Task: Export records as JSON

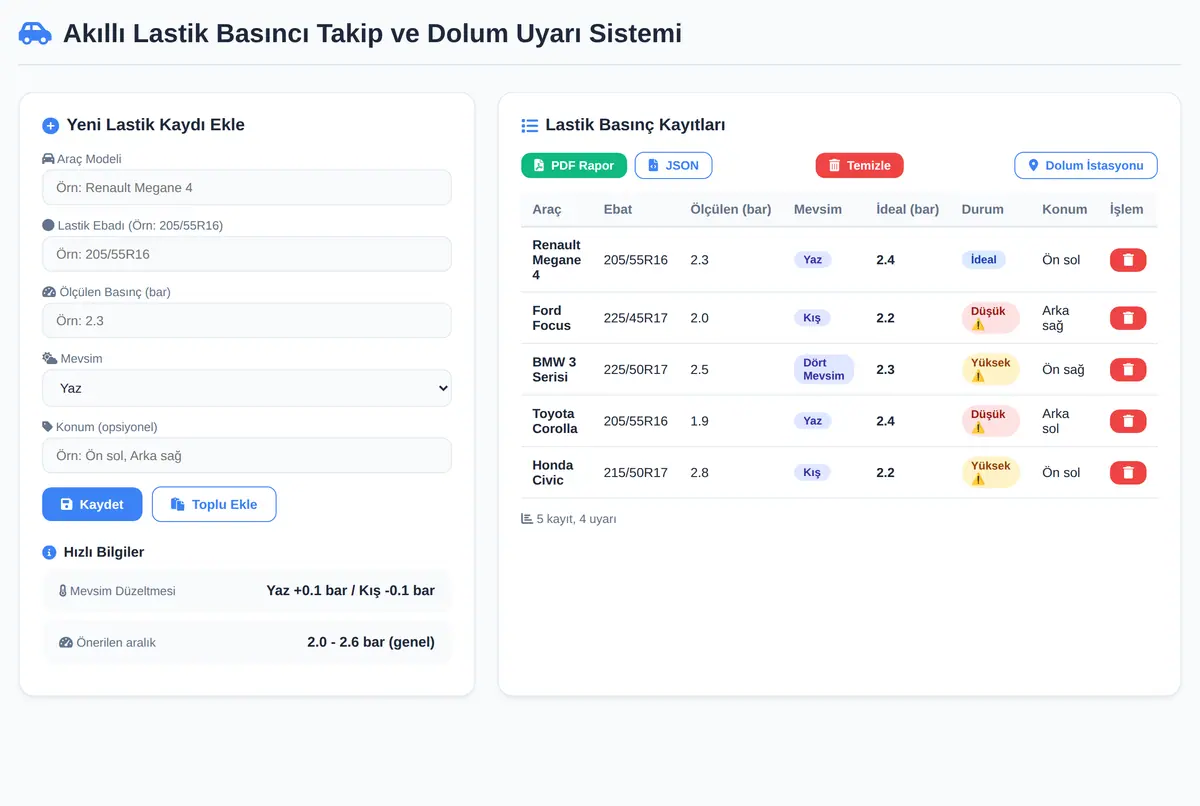Action: (674, 165)
